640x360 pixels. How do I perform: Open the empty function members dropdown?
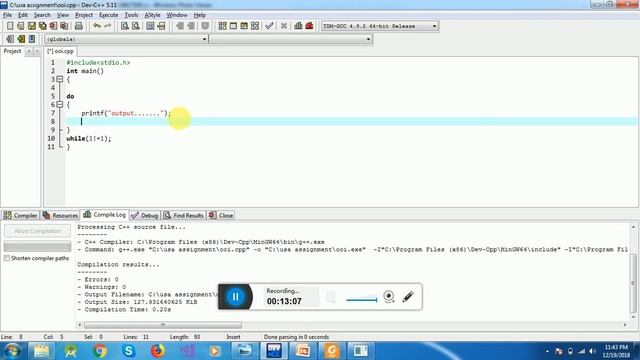291,39
